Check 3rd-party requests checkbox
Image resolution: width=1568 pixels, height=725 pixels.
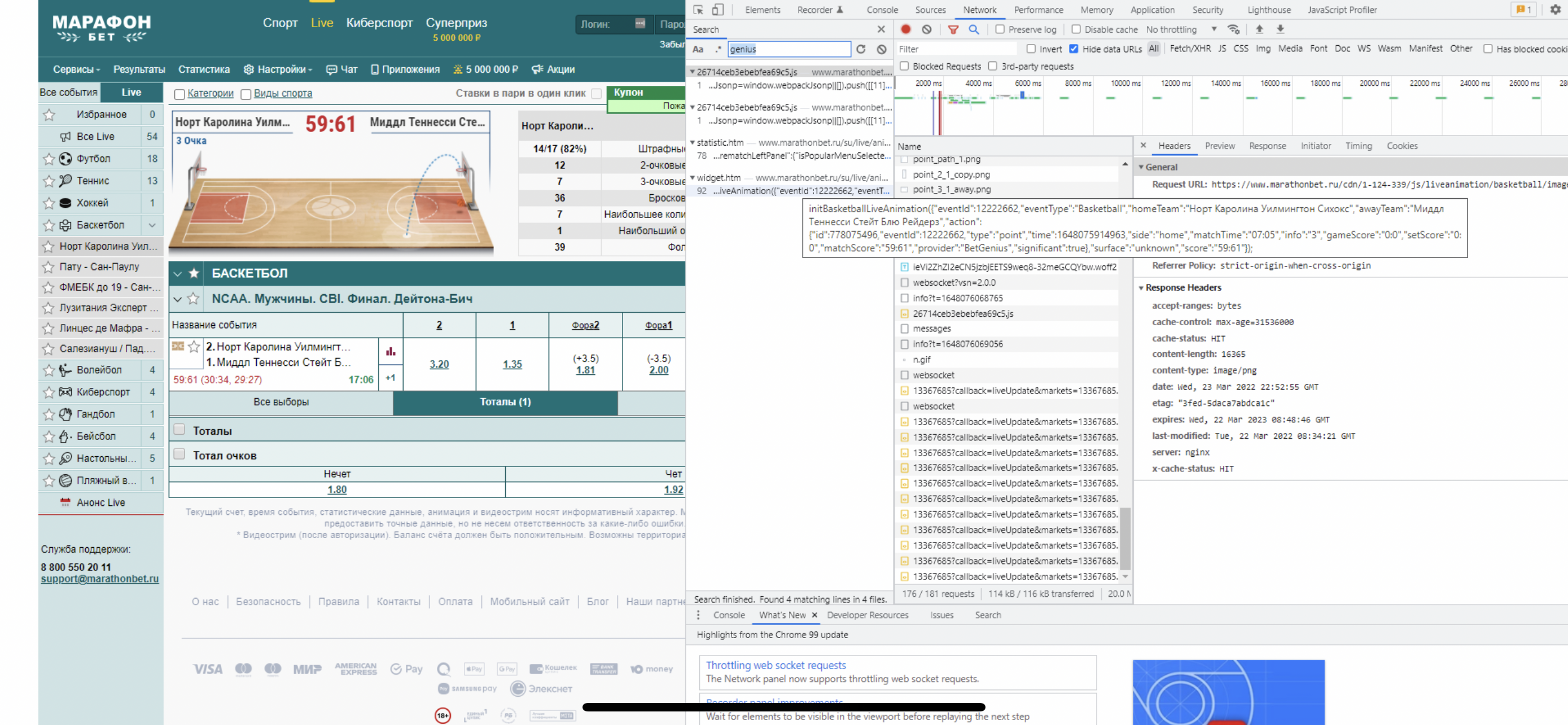pos(993,67)
